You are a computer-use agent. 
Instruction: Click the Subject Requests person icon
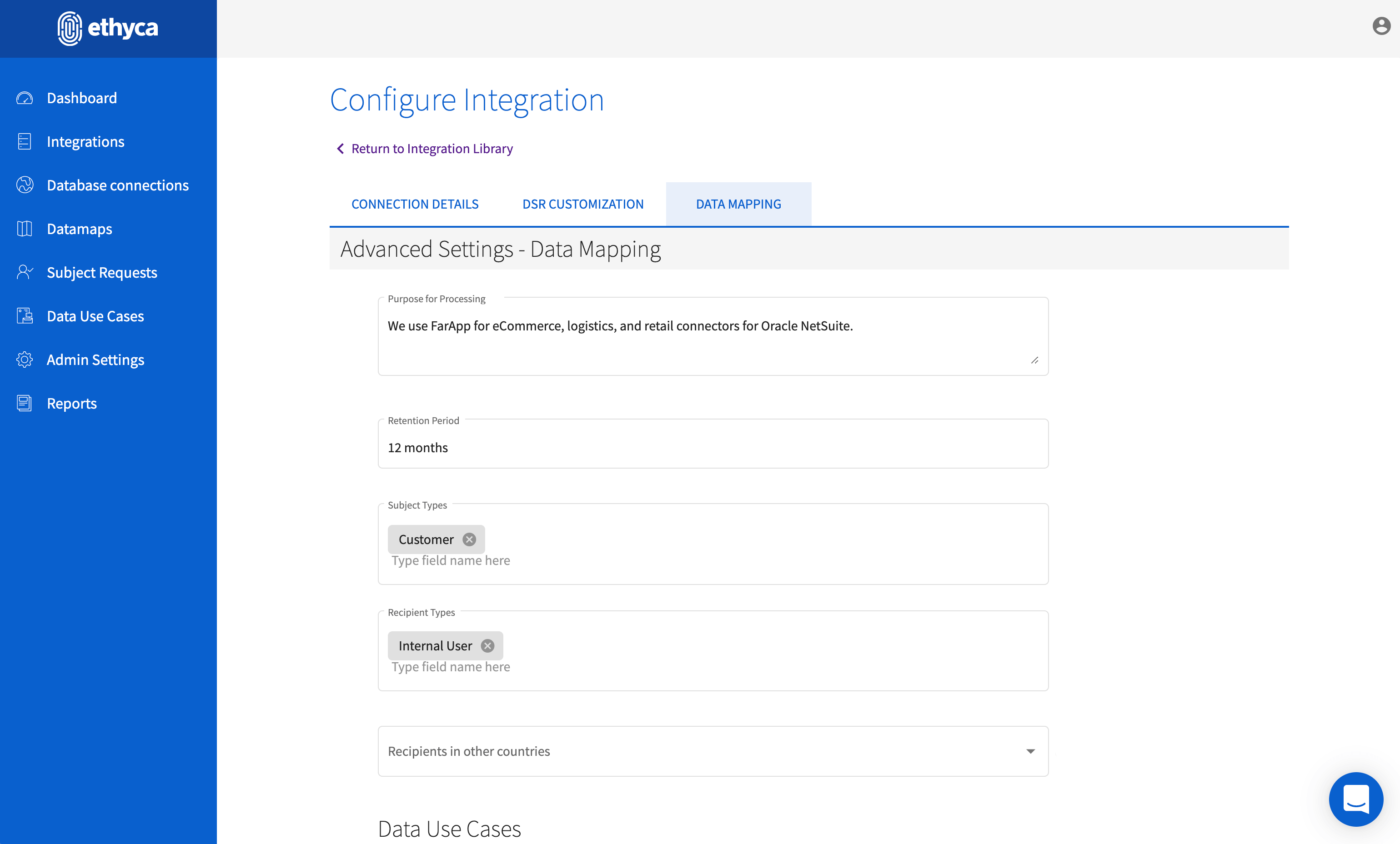(x=25, y=272)
